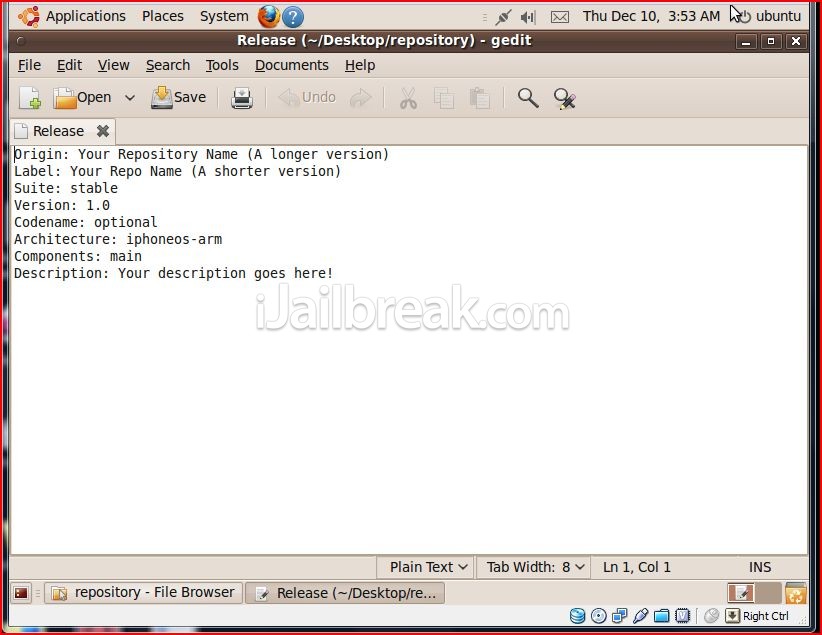This screenshot has height=635, width=822.
Task: Redo with the forward arrow icon
Action: (360, 98)
